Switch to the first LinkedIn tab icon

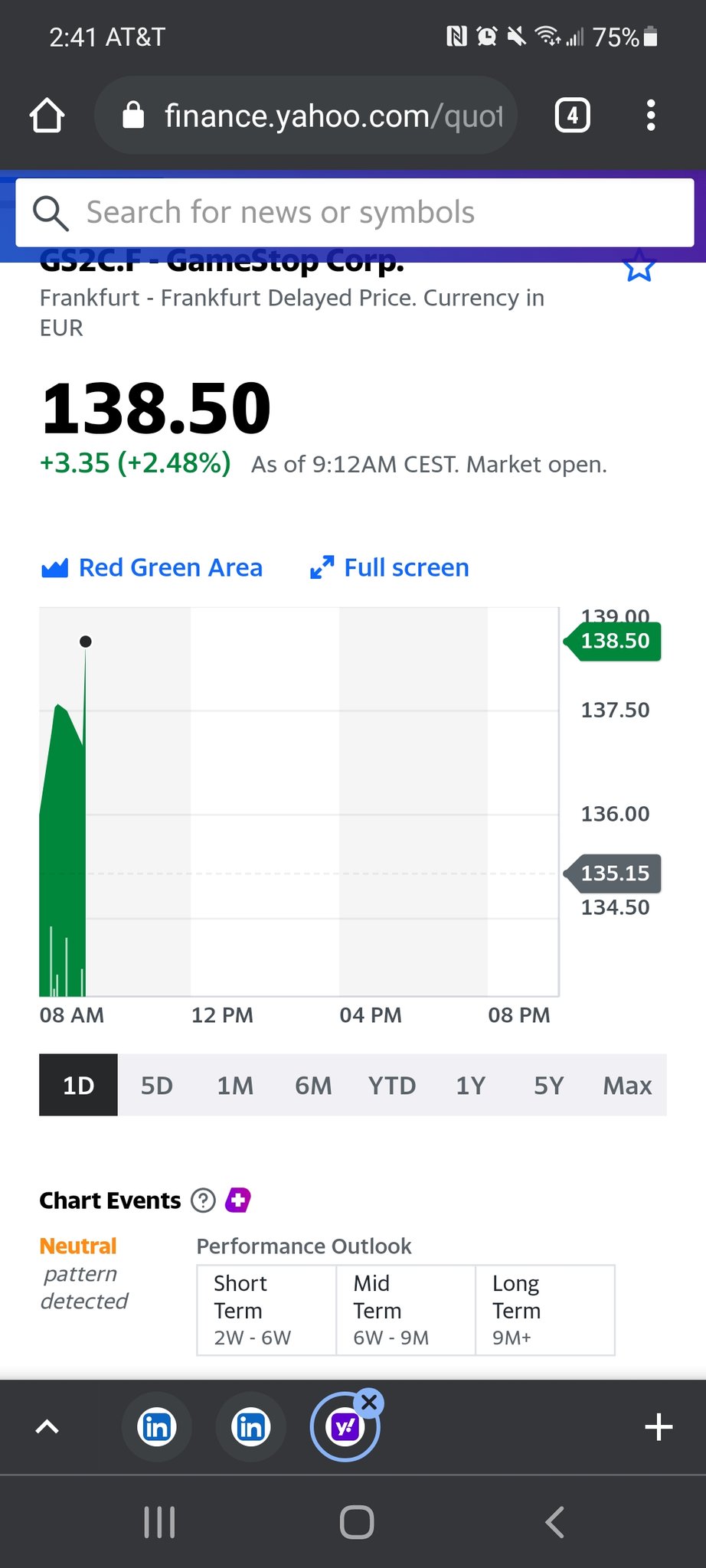(x=157, y=1427)
